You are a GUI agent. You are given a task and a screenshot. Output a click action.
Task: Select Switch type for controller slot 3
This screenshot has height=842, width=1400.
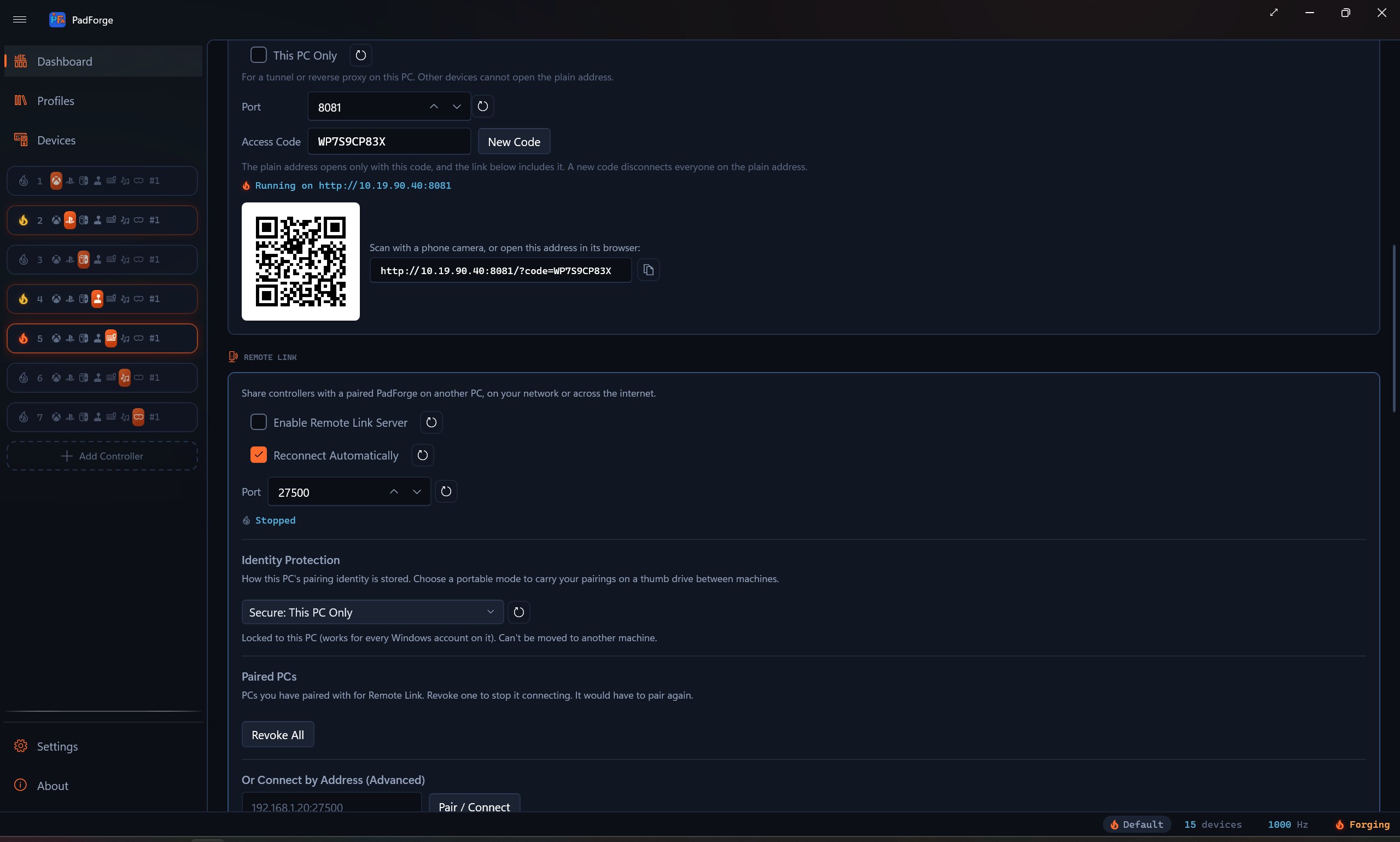coord(83,259)
